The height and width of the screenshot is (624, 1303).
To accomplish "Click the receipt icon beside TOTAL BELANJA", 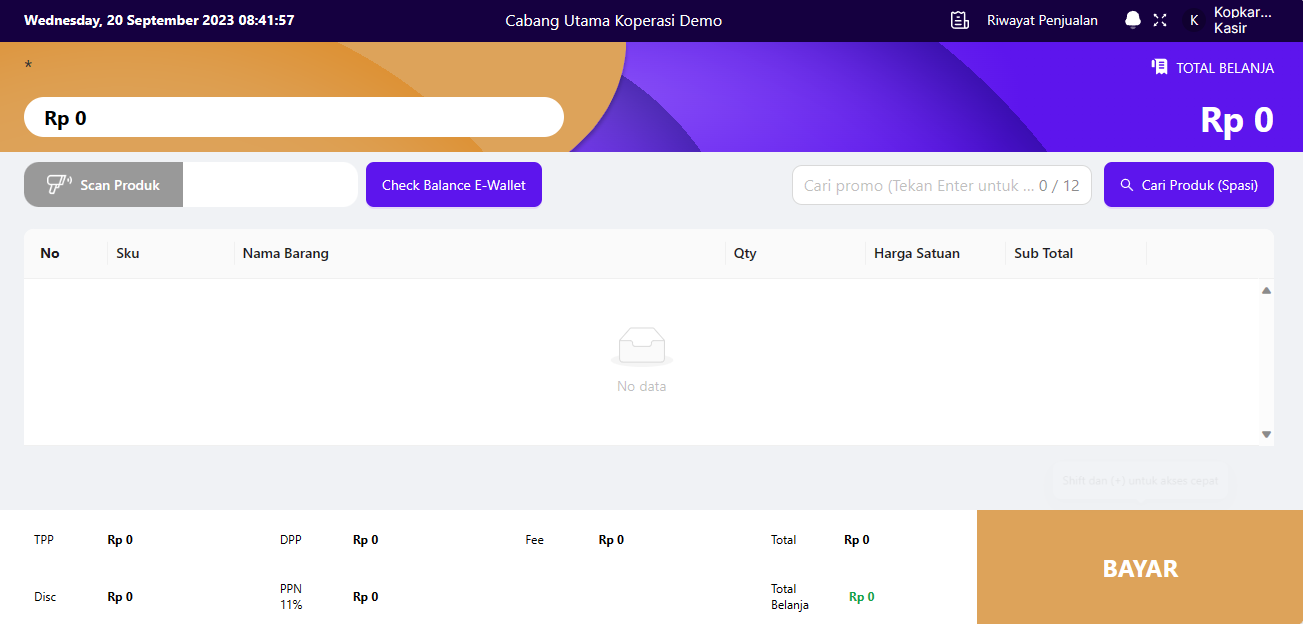I will pos(1159,67).
